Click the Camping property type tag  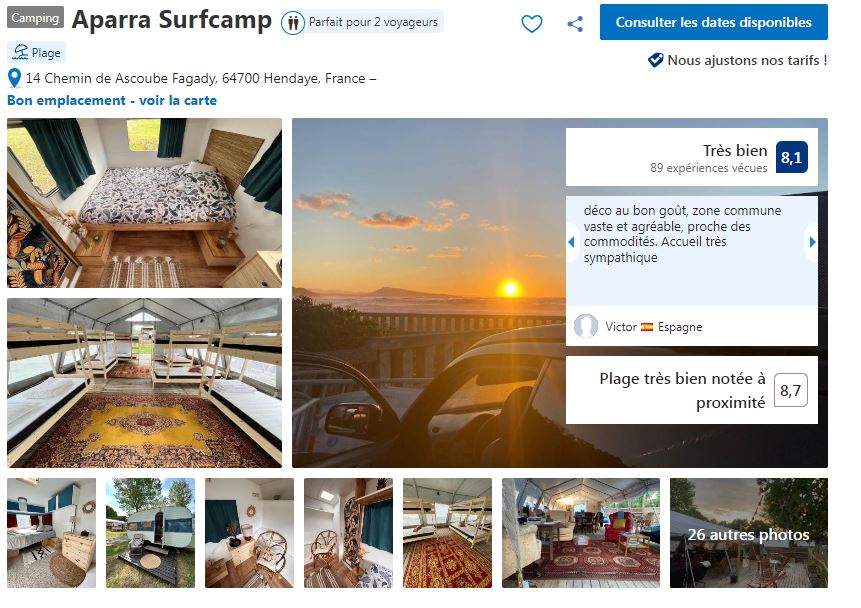coord(35,18)
